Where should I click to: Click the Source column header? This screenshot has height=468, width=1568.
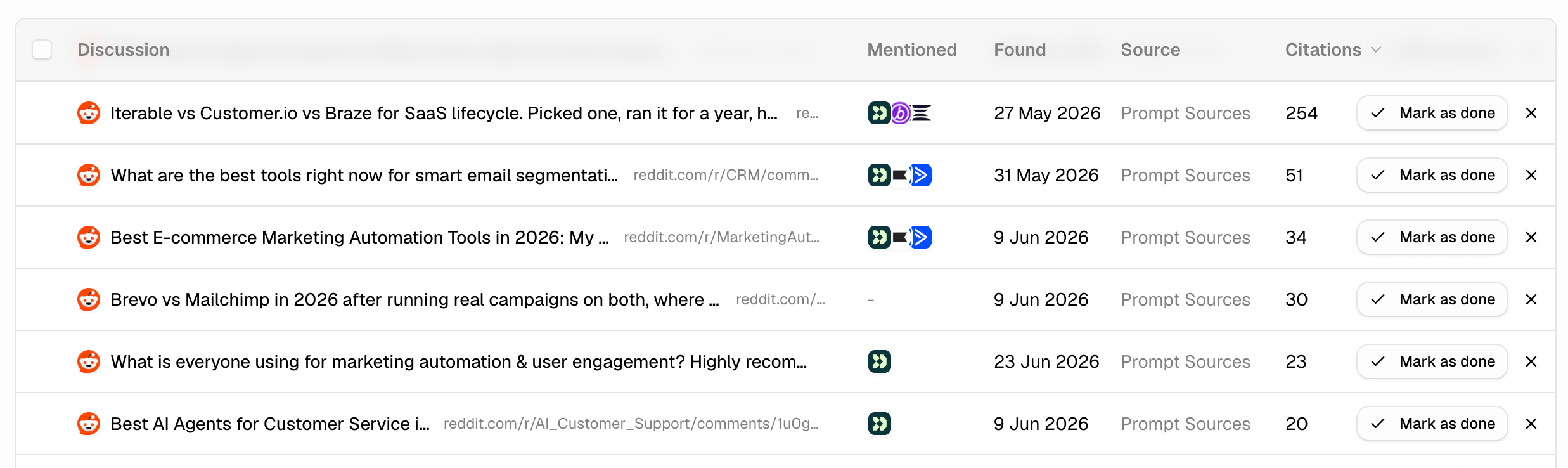point(1150,49)
